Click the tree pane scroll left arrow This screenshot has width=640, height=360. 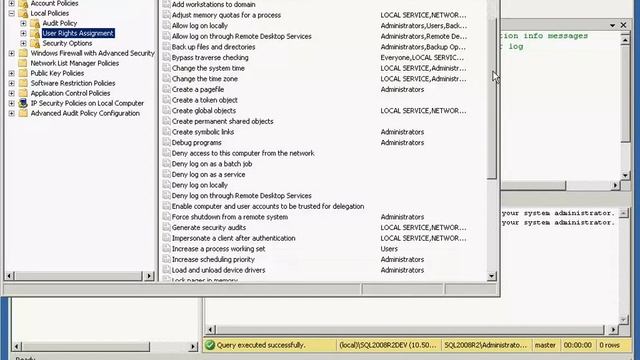[9, 276]
